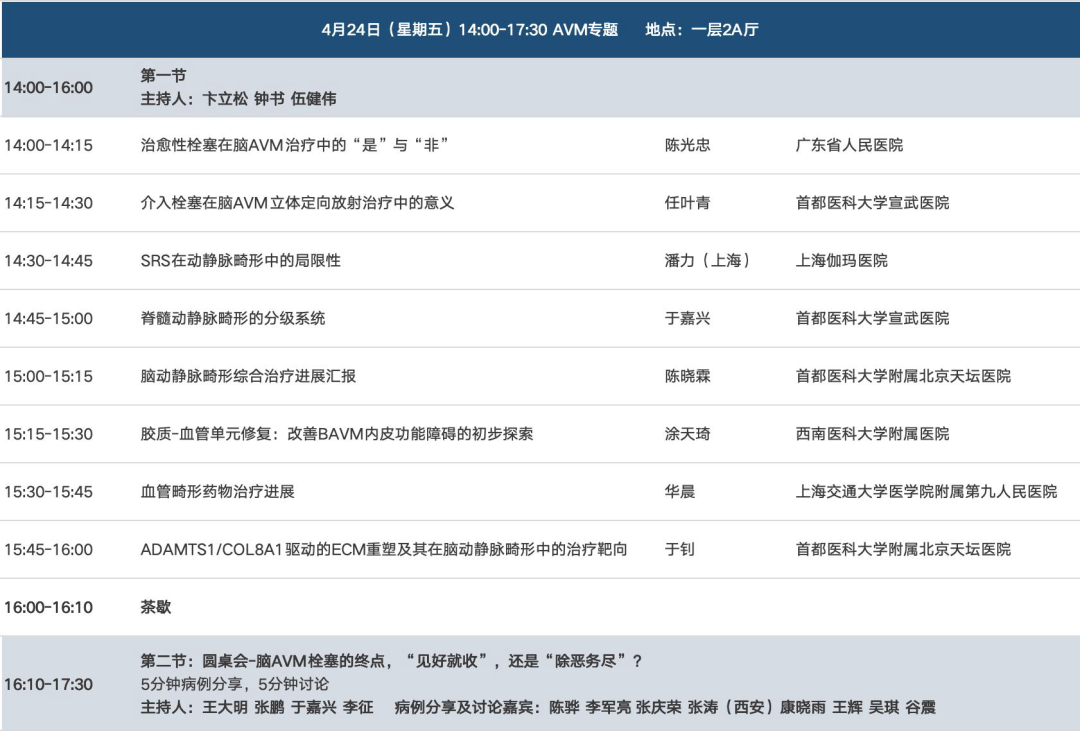This screenshot has height=731, width=1080.
Task: Click the 14:45-15:00 time slot
Action: 48,319
